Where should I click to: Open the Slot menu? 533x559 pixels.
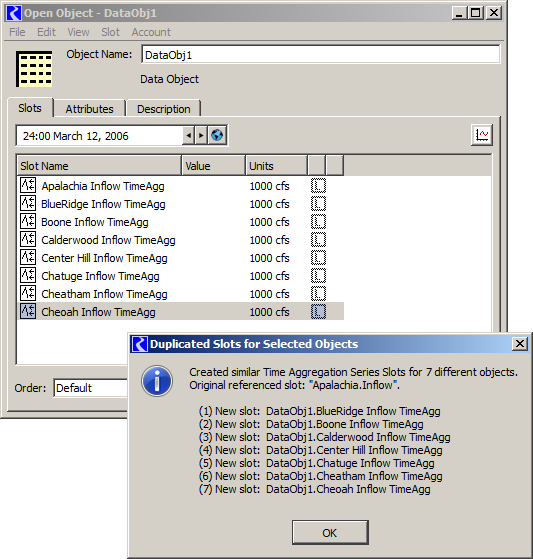(x=110, y=32)
